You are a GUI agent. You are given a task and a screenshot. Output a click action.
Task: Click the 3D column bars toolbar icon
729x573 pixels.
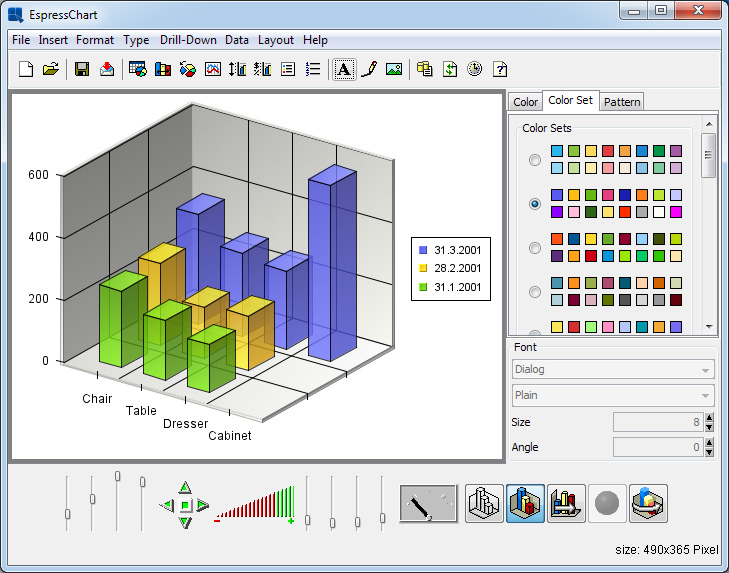[x=163, y=69]
